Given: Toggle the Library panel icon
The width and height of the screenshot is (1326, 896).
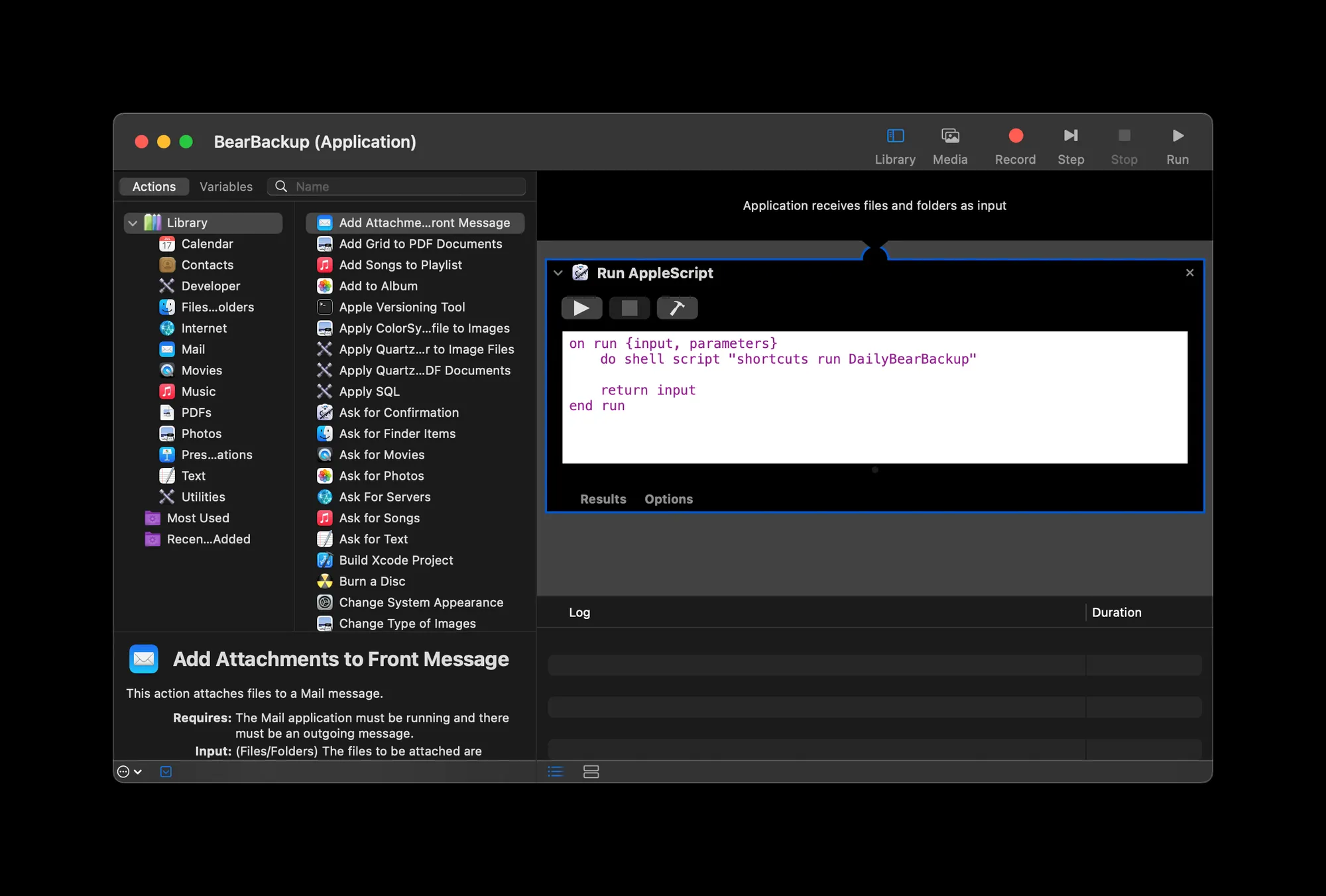Looking at the screenshot, I should click(x=895, y=136).
